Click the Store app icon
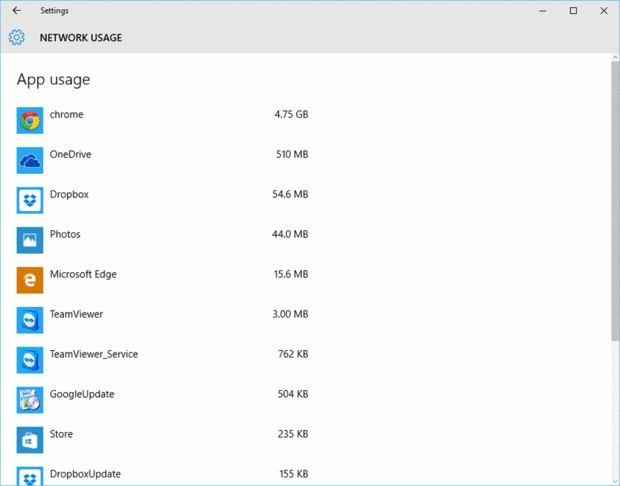620x486 pixels. pyautogui.click(x=30, y=440)
